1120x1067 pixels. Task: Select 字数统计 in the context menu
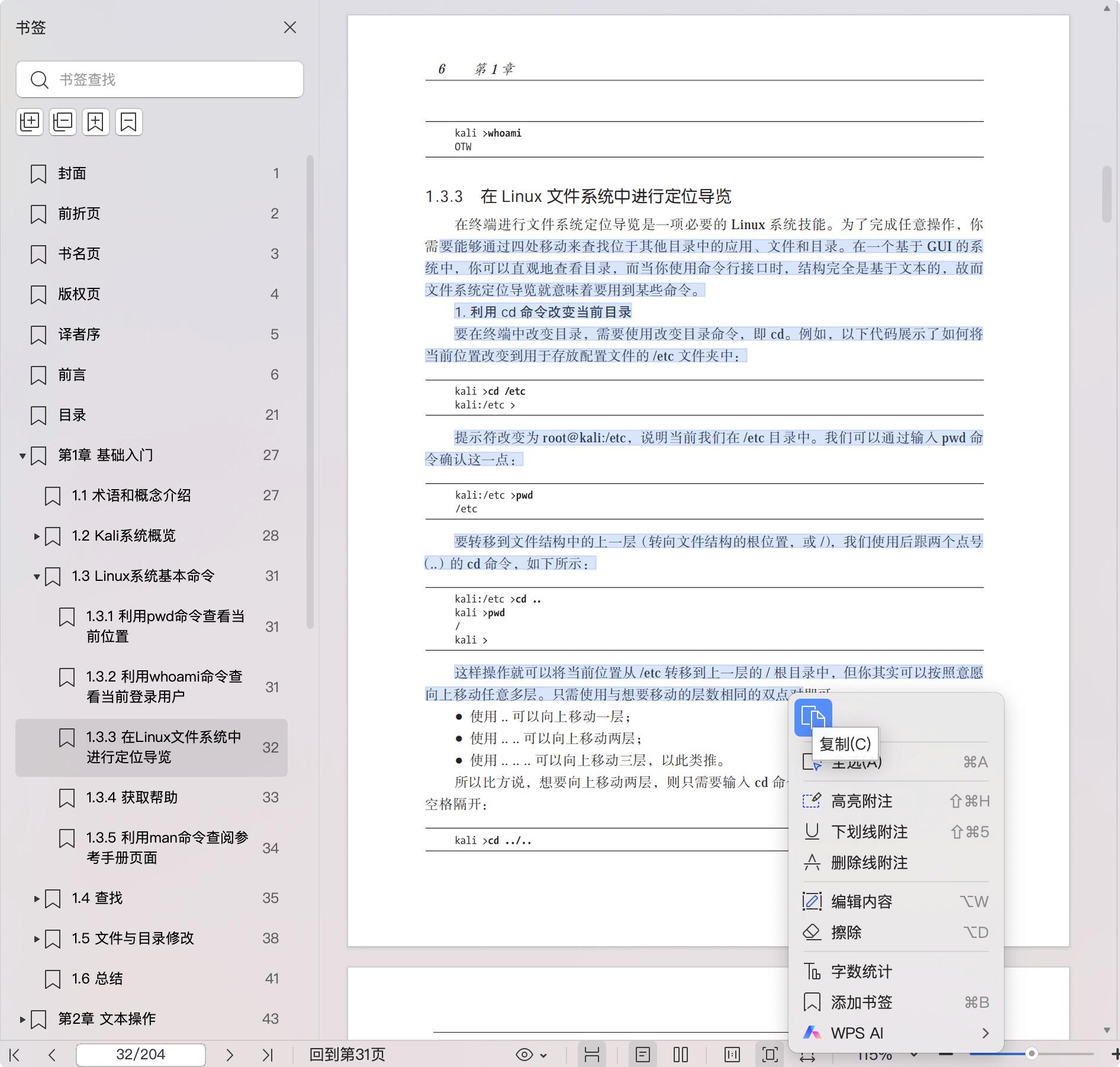(x=861, y=972)
